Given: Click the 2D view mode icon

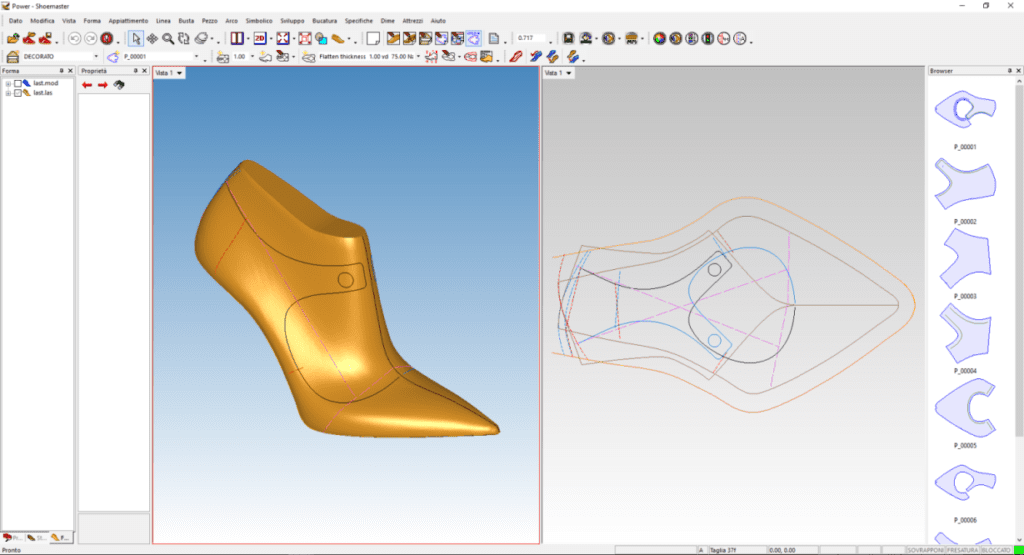Looking at the screenshot, I should point(260,39).
